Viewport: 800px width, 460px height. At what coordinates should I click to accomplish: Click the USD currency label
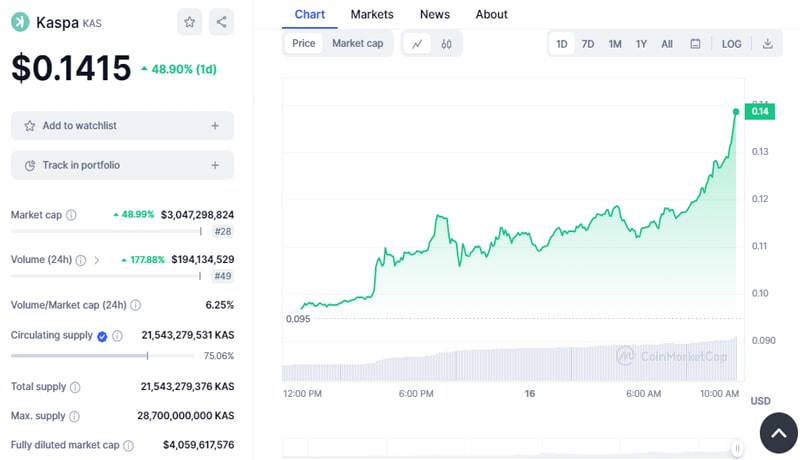click(x=760, y=401)
